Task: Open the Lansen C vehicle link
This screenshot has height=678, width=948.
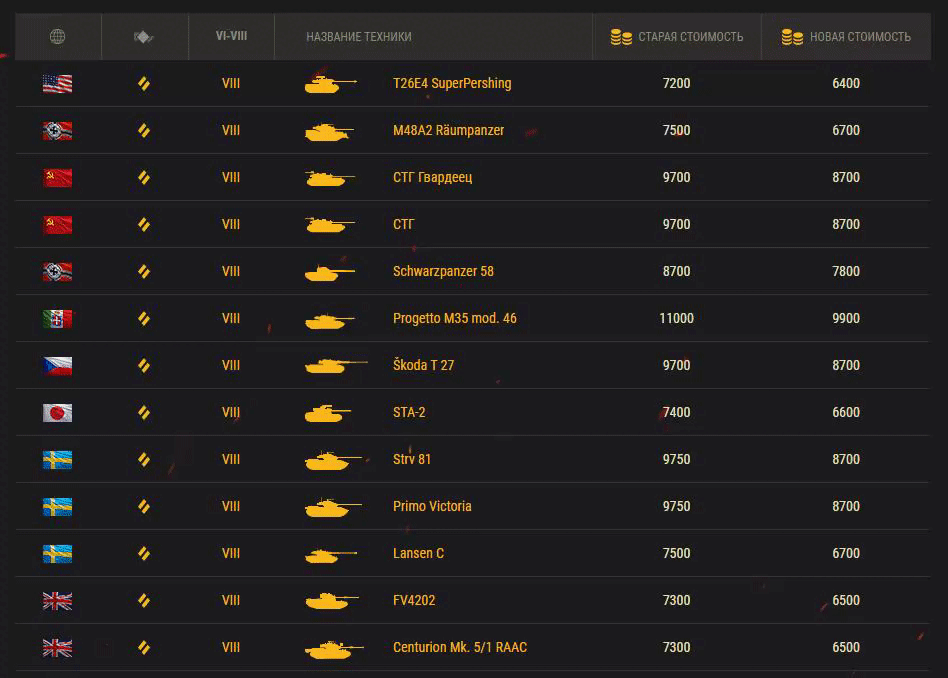Action: [418, 553]
